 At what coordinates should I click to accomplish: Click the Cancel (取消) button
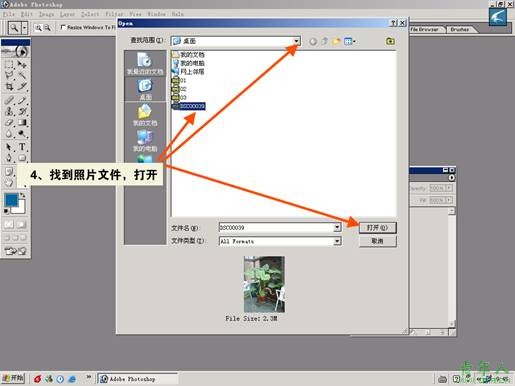coord(378,241)
